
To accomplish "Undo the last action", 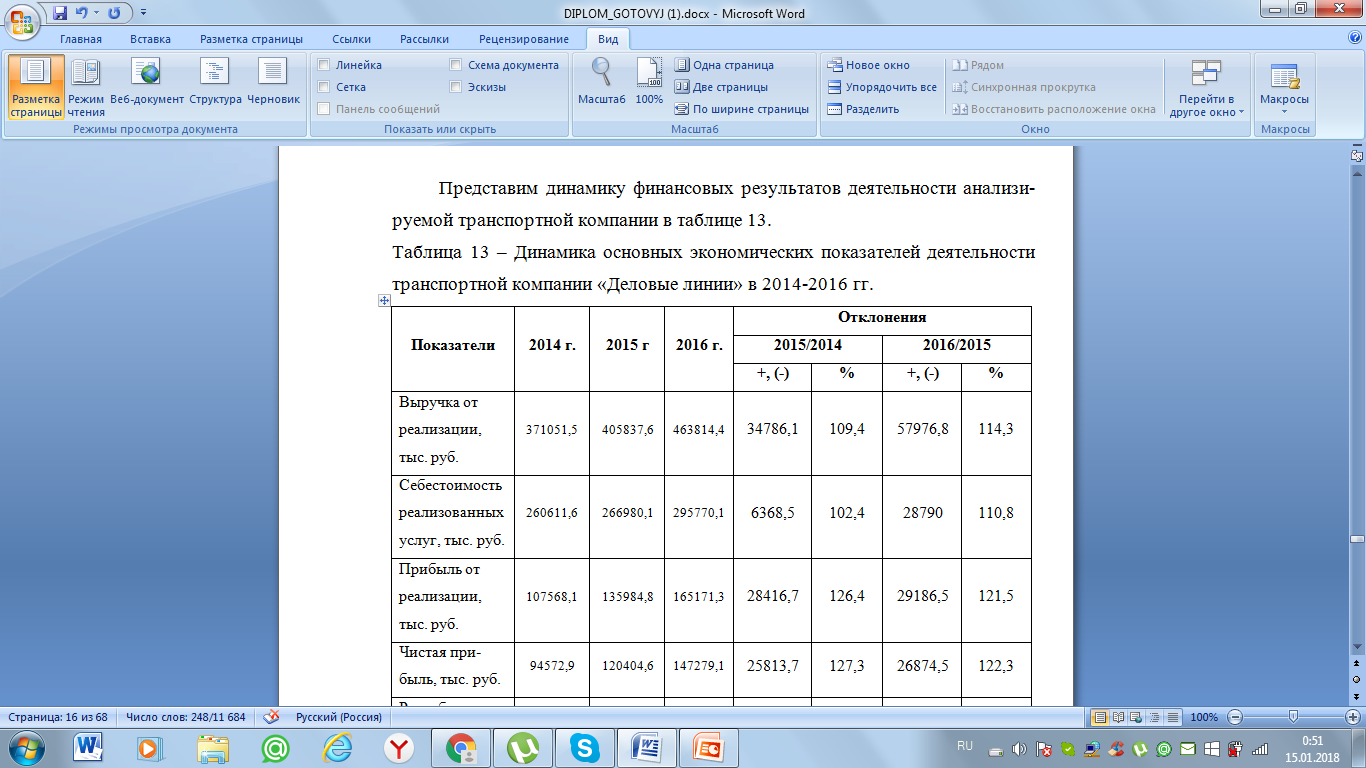I will (x=80, y=13).
